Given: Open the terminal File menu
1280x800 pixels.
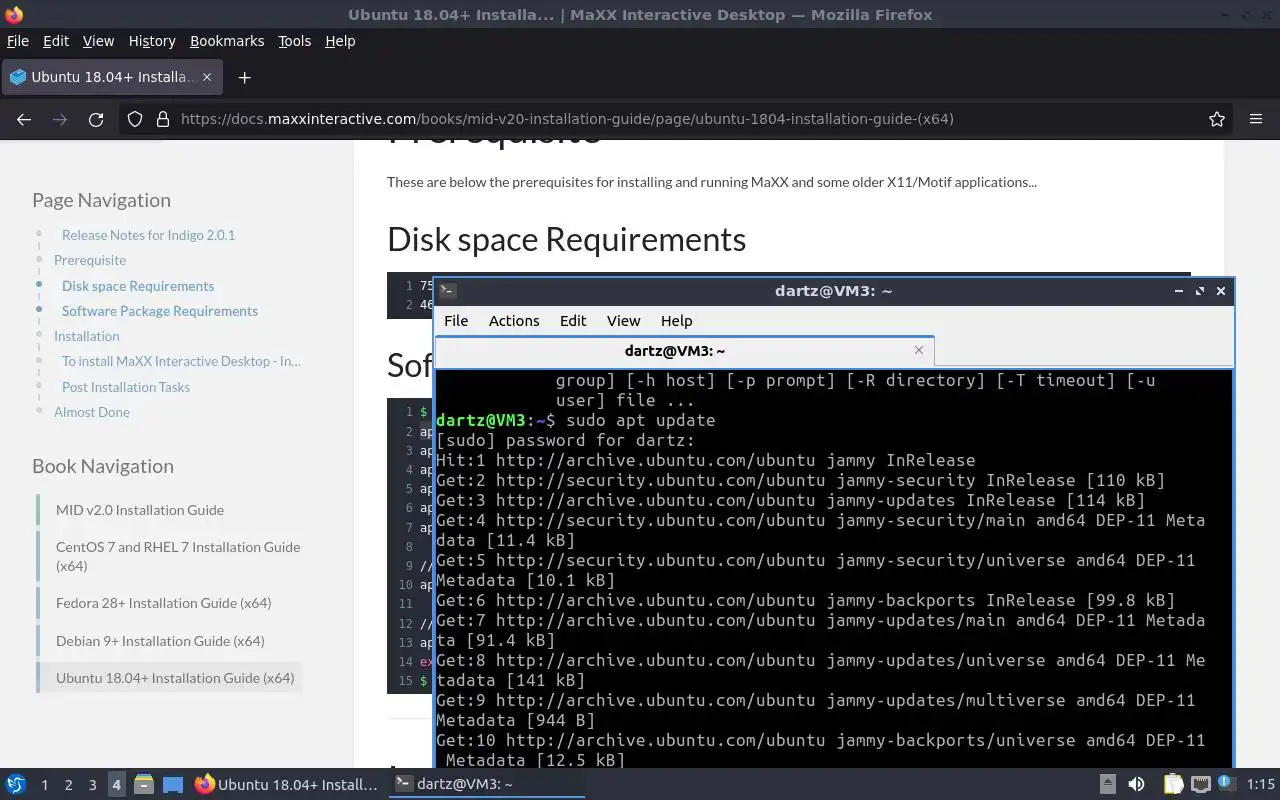Looking at the screenshot, I should pyautogui.click(x=456, y=320).
